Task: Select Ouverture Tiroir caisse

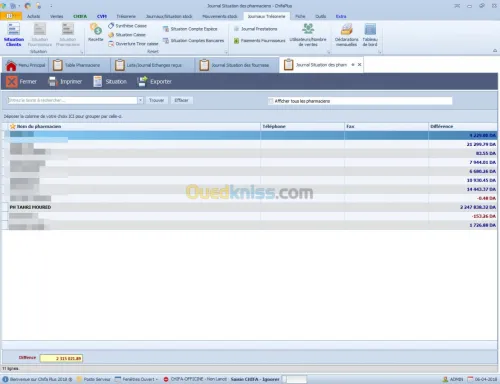Action: pyautogui.click(x=133, y=44)
